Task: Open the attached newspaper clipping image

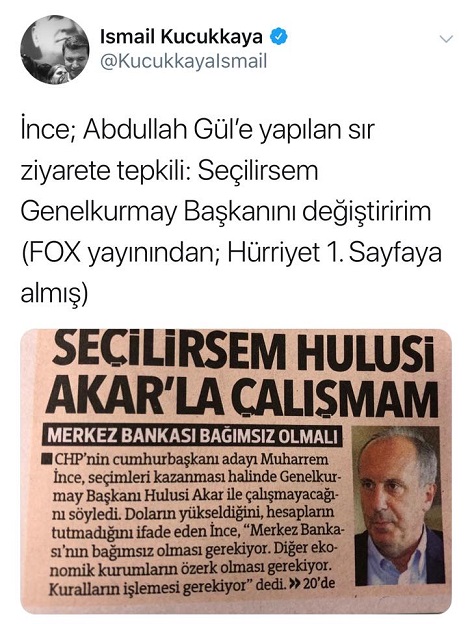Action: (x=236, y=472)
